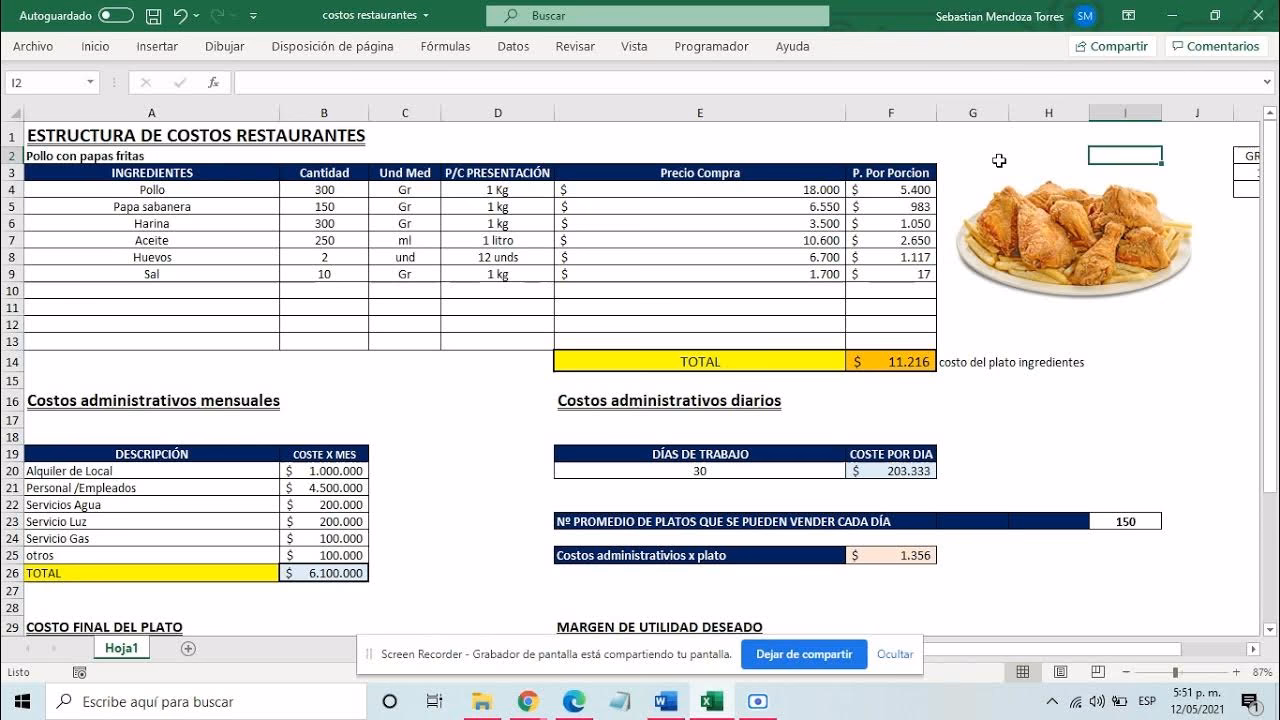1280x720 pixels.
Task: Click the Undo arrow icon
Action: pyautogui.click(x=180, y=16)
